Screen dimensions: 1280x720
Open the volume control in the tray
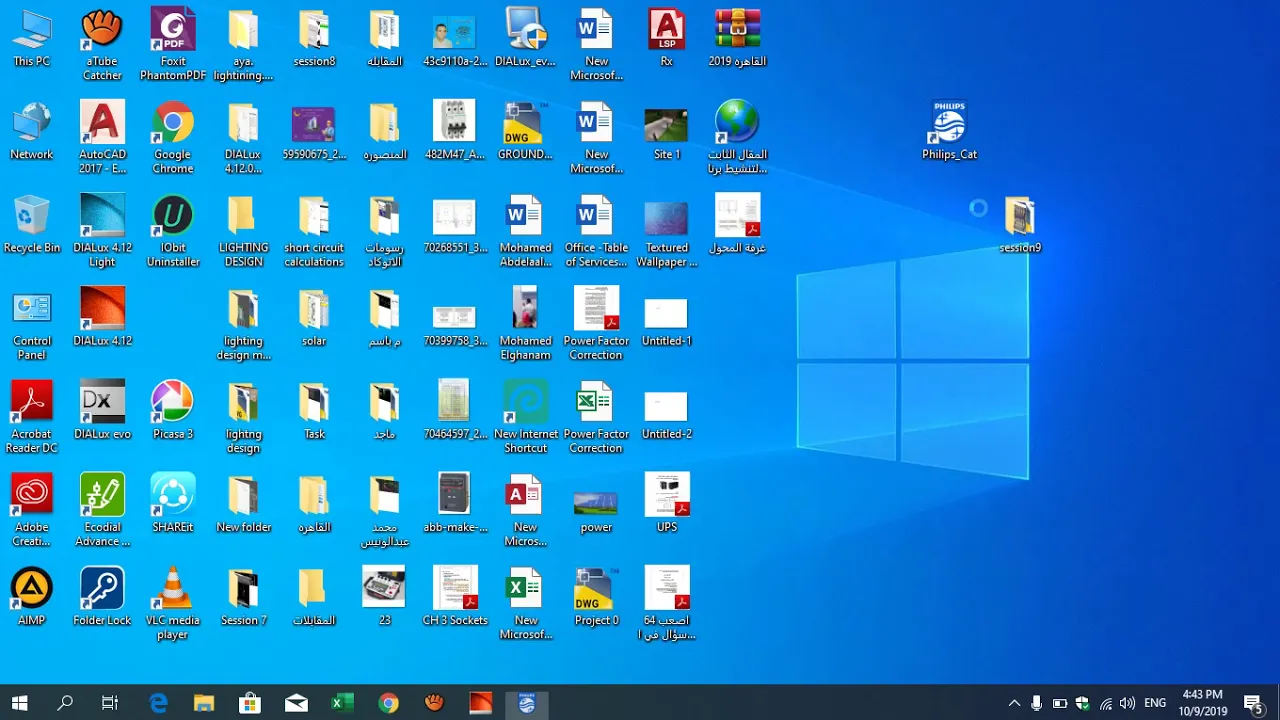[1127, 703]
